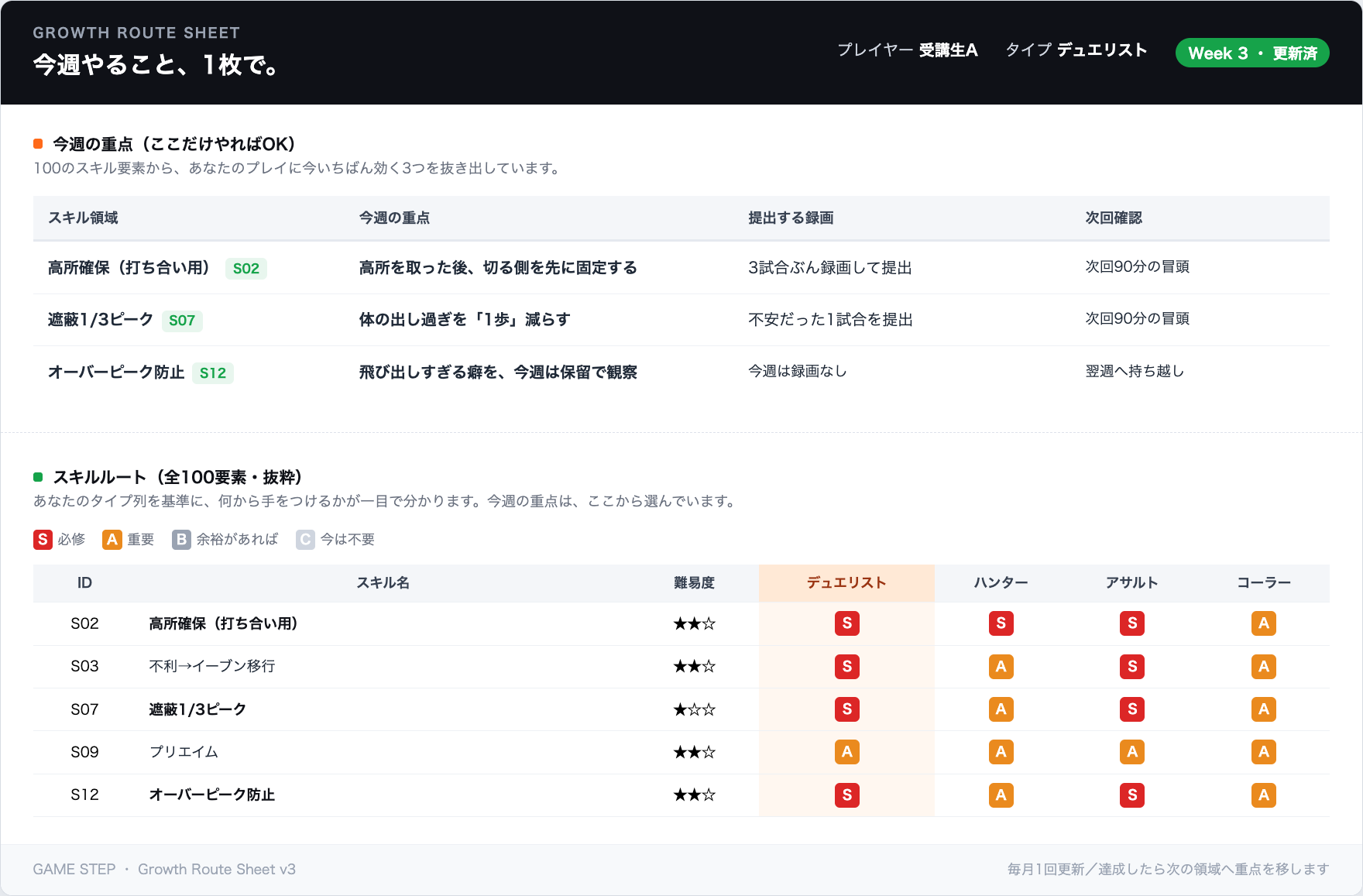The width and height of the screenshot is (1363, 896).
Task: Click the 不安だった1試合を提出 cell
Action: 830,320
